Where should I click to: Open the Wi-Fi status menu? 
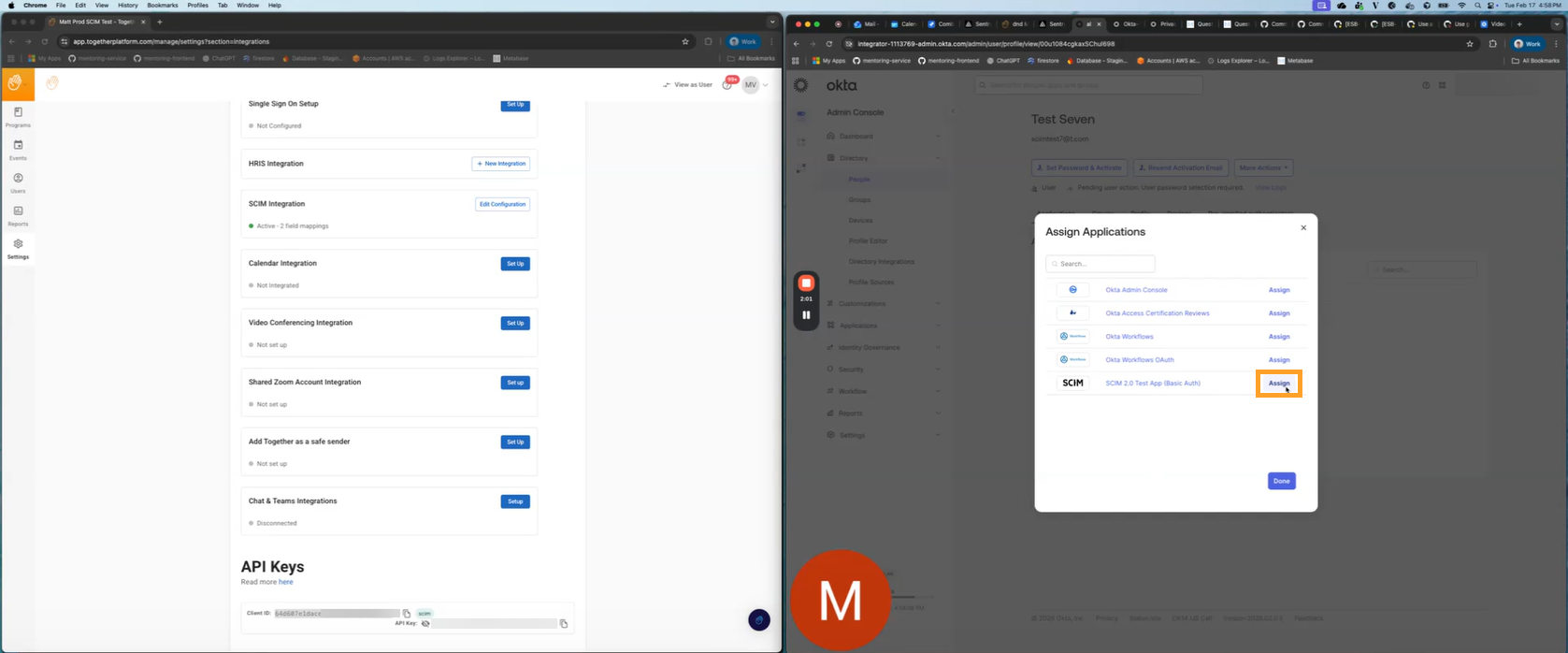point(1461,6)
